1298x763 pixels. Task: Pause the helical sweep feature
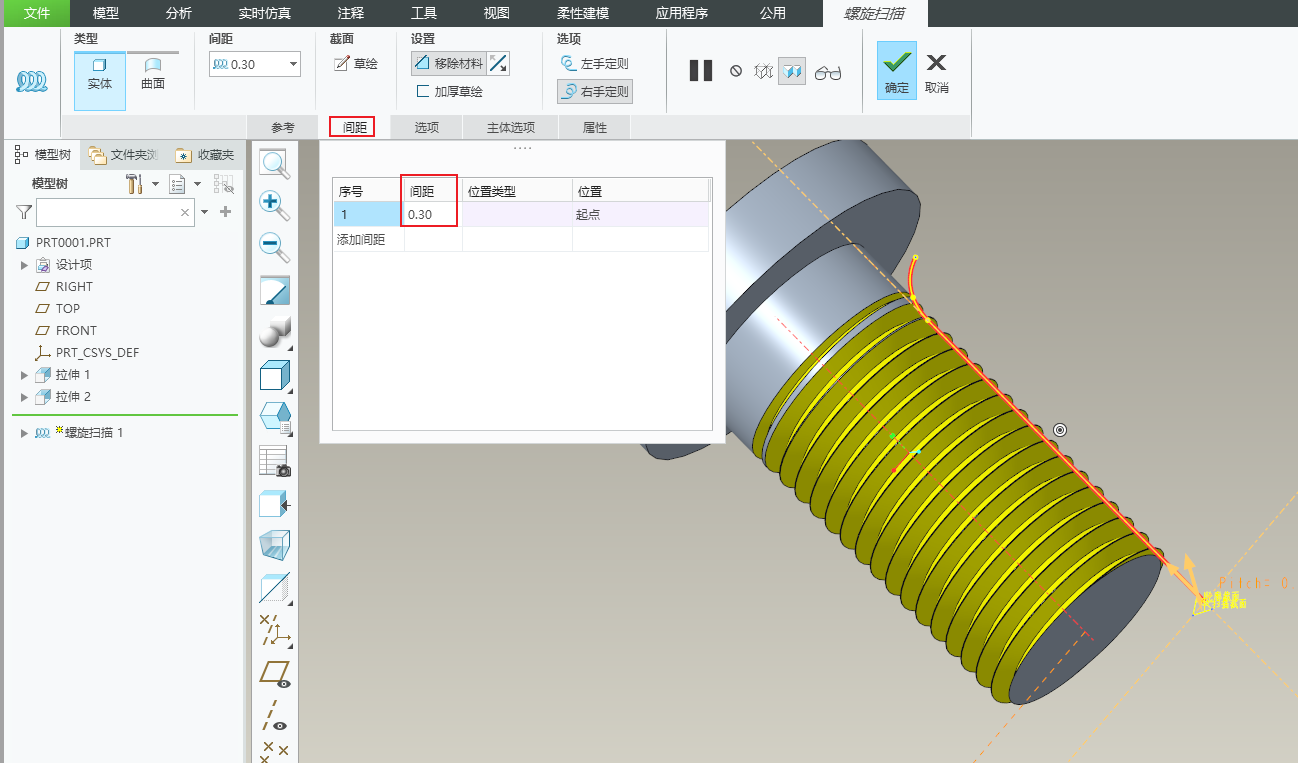pyautogui.click(x=701, y=71)
